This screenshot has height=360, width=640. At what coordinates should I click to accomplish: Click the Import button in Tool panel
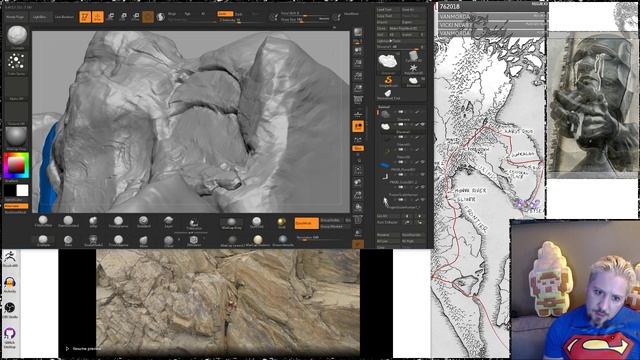pos(388,22)
